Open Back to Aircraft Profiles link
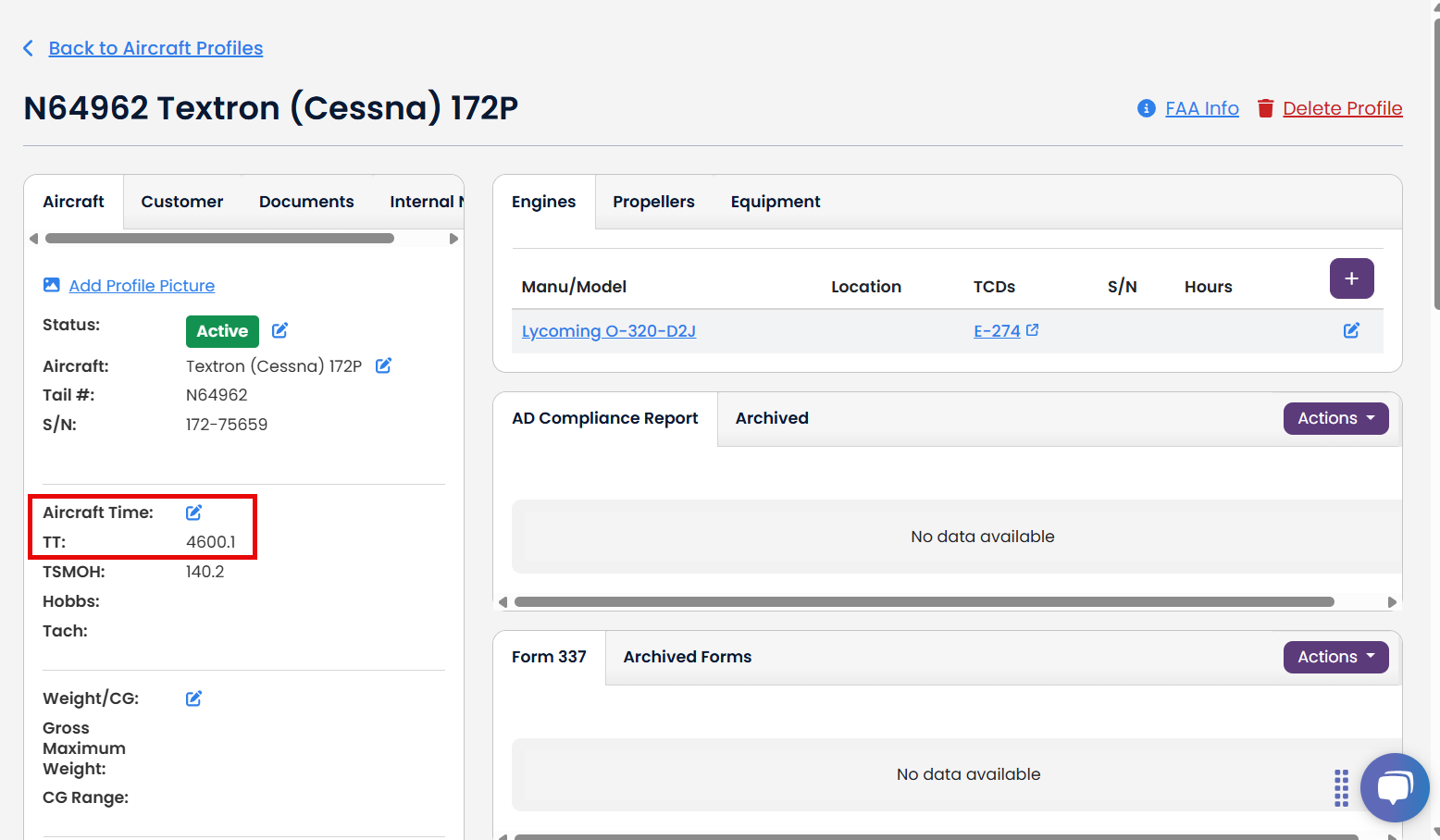 point(155,48)
